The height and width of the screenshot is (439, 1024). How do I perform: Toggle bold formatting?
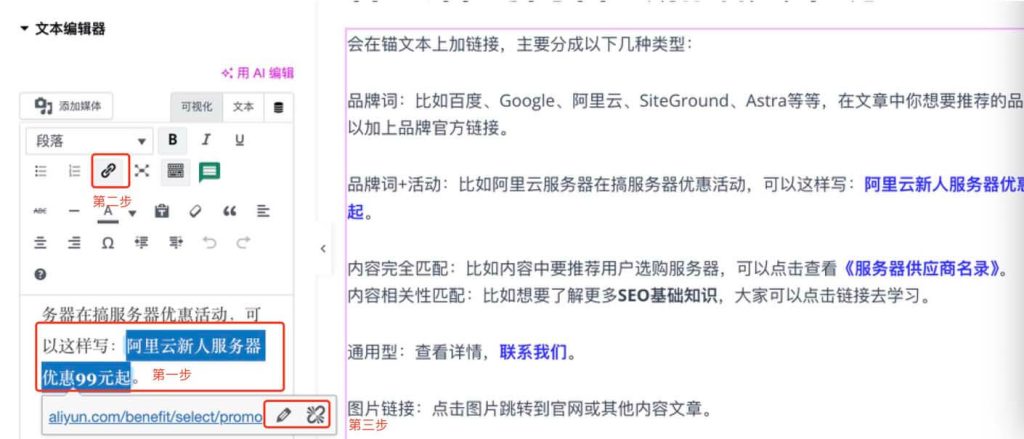pos(172,140)
